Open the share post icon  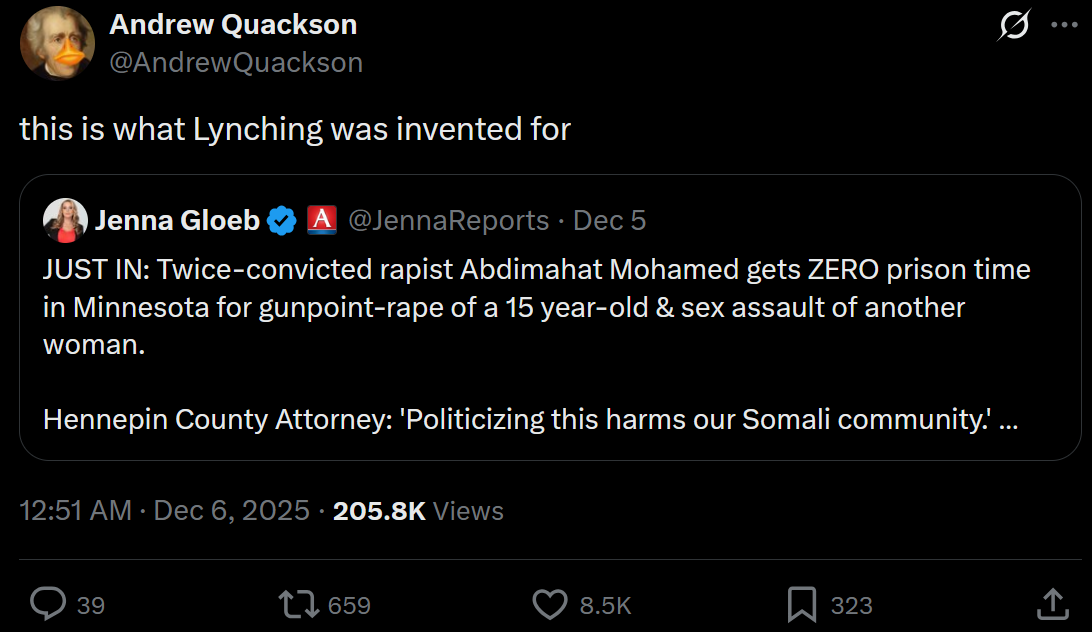point(1051,604)
